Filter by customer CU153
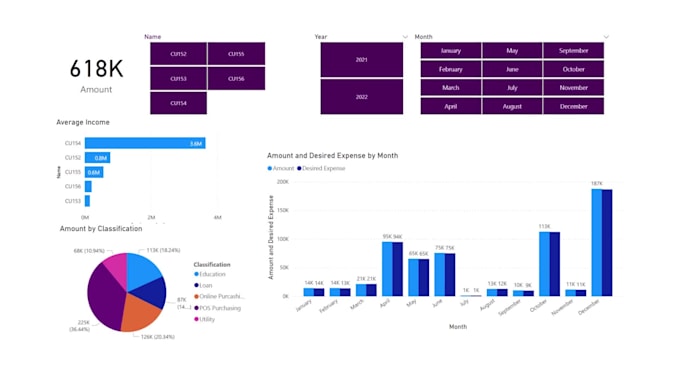 click(x=179, y=79)
